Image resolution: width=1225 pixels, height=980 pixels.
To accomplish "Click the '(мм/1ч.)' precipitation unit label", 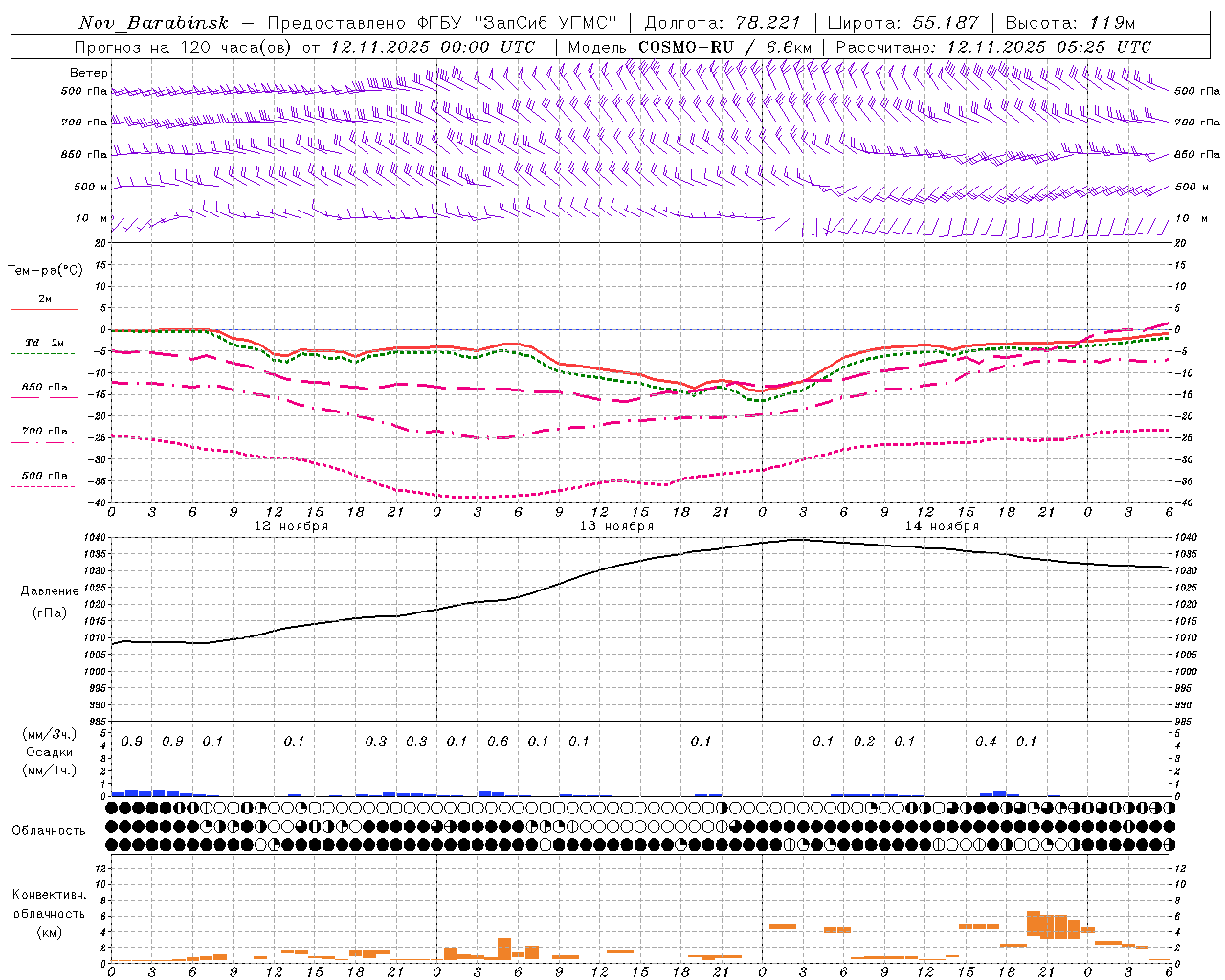I will point(50,770).
